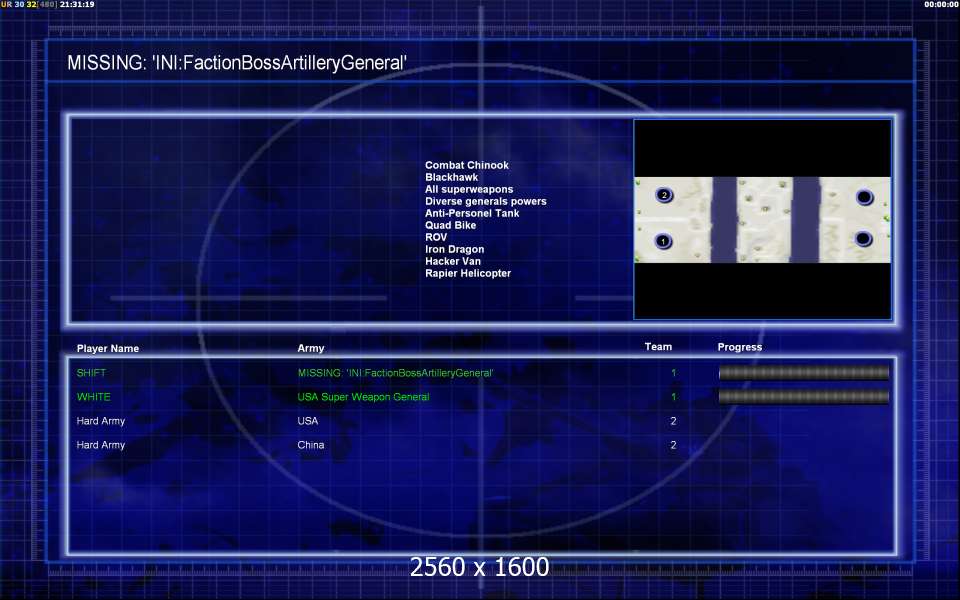Click the 'Rapier Helicopter' line
960x600 pixels.
pyautogui.click(x=468, y=273)
